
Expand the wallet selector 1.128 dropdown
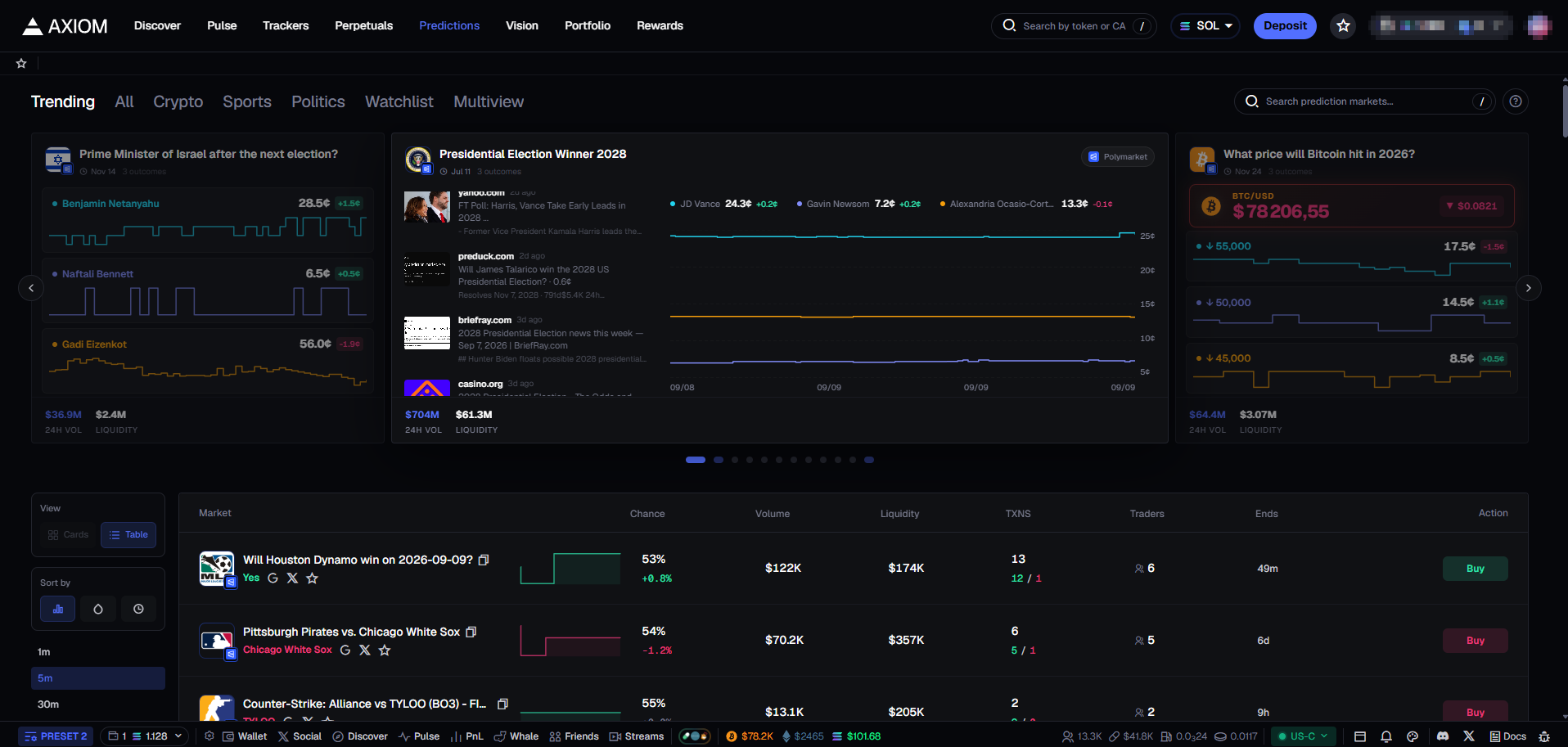[x=145, y=736]
